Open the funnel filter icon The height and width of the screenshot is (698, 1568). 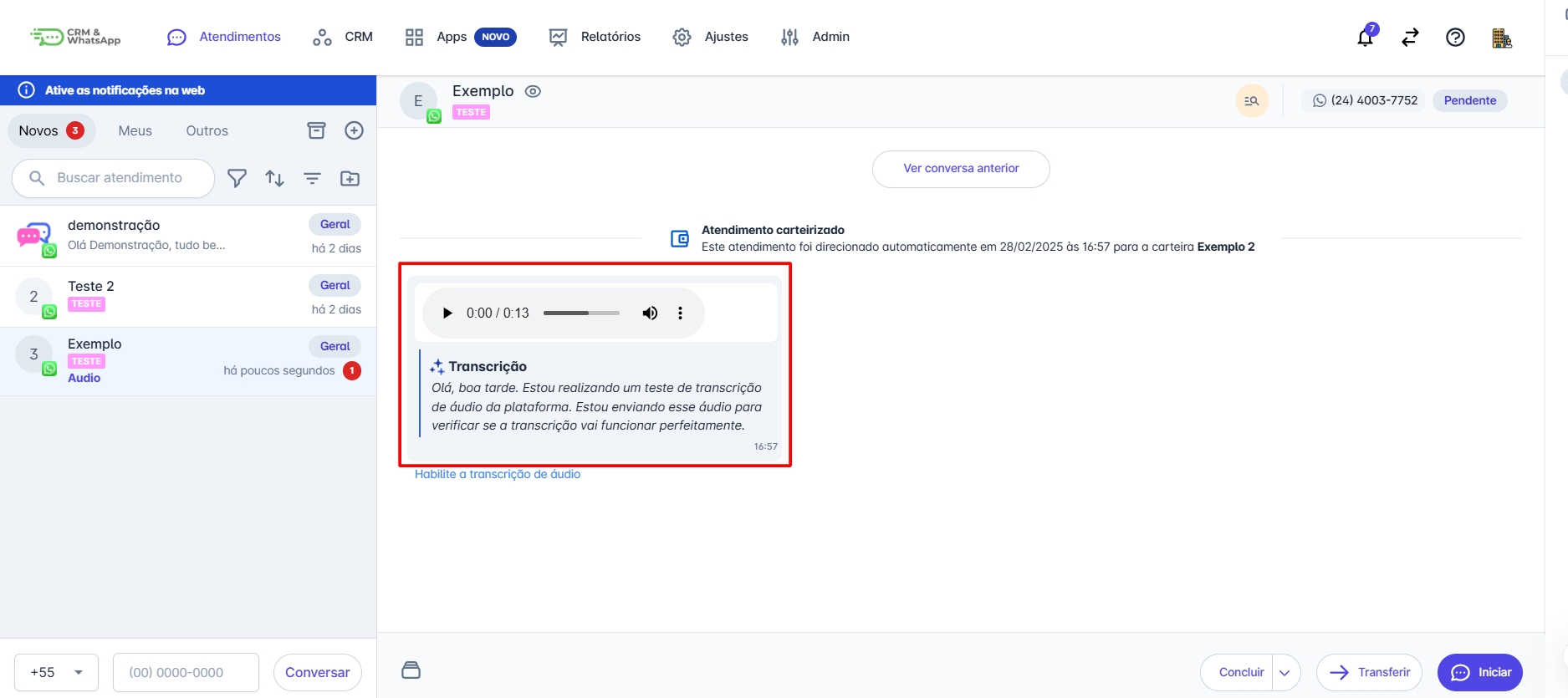coord(237,178)
